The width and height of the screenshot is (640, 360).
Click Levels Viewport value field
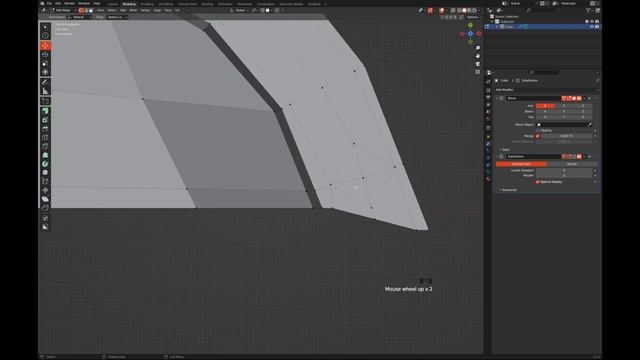point(564,170)
